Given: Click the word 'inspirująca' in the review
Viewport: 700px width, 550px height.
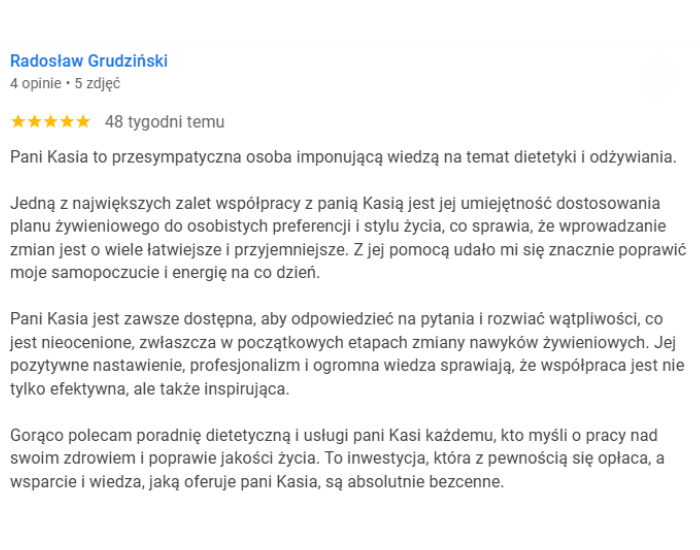Looking at the screenshot, I should (245, 389).
